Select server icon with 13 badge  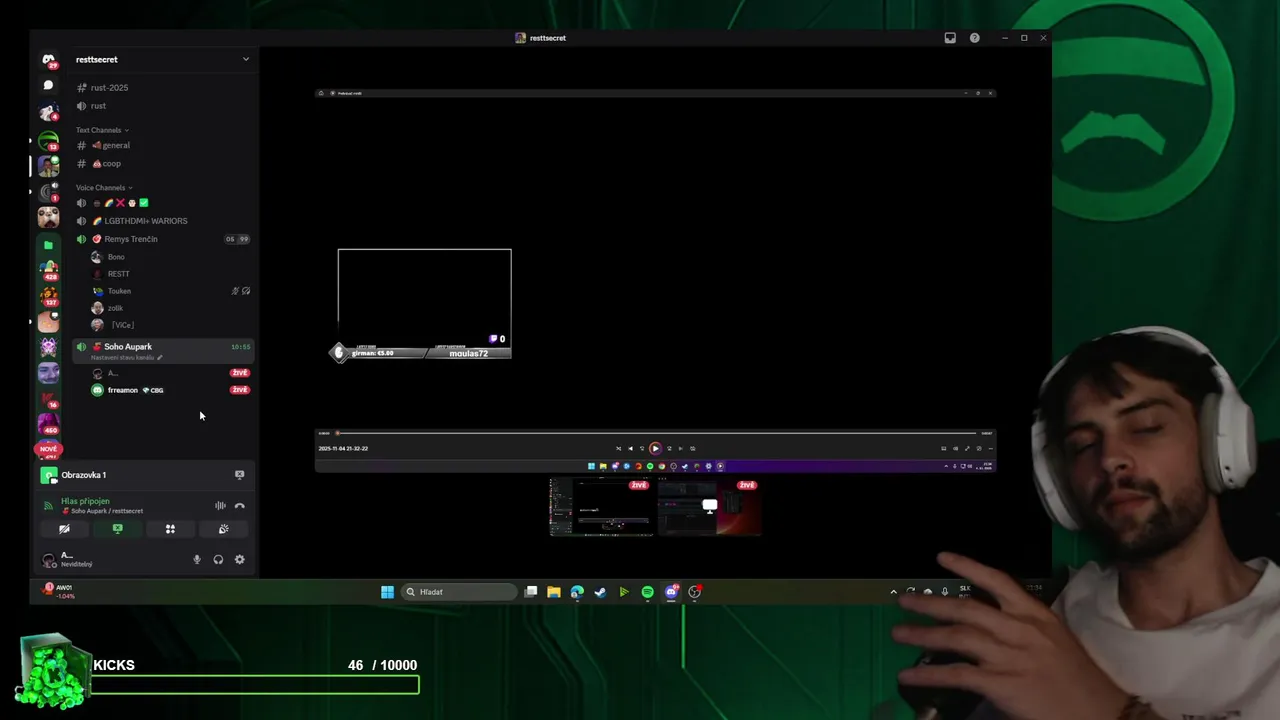48,141
